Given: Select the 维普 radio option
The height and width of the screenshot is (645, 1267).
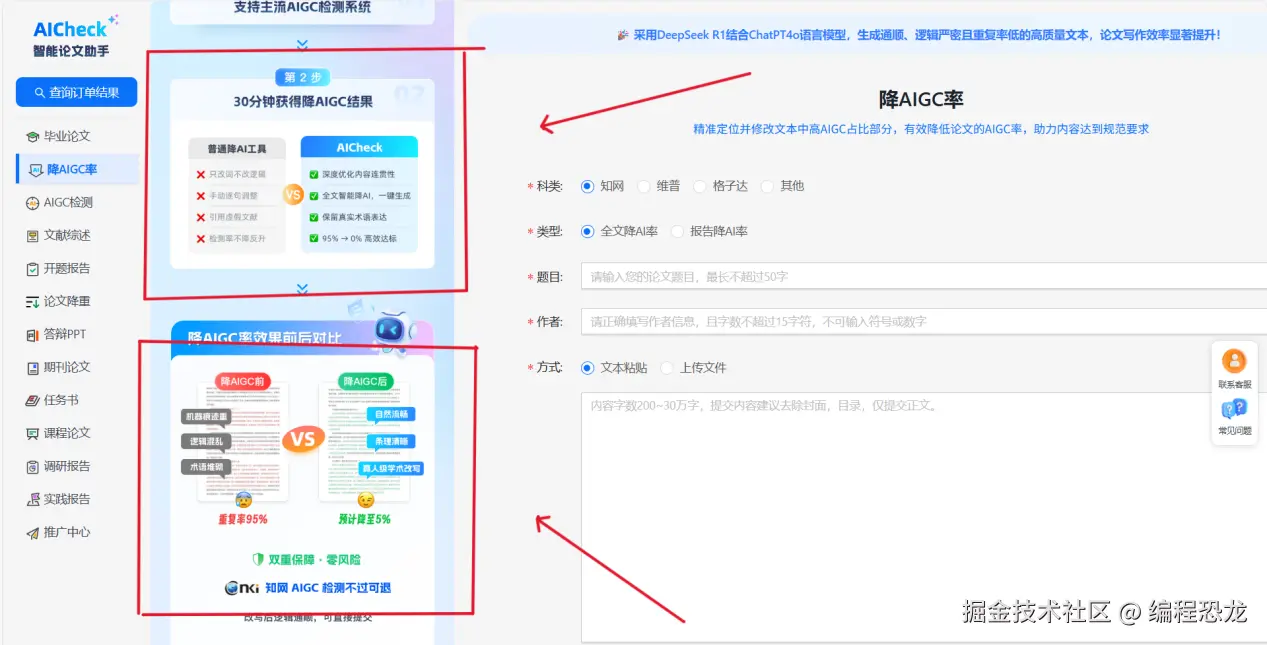Looking at the screenshot, I should pos(643,186).
